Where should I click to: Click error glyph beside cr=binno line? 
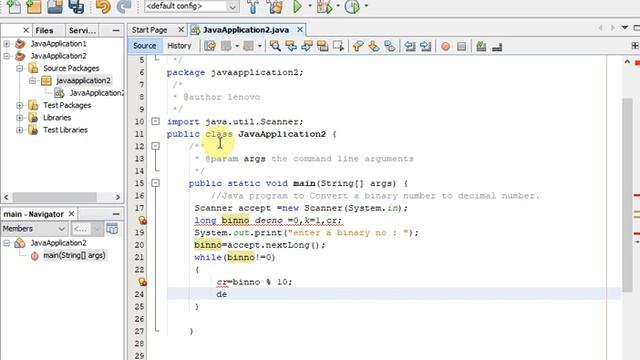[142, 282]
